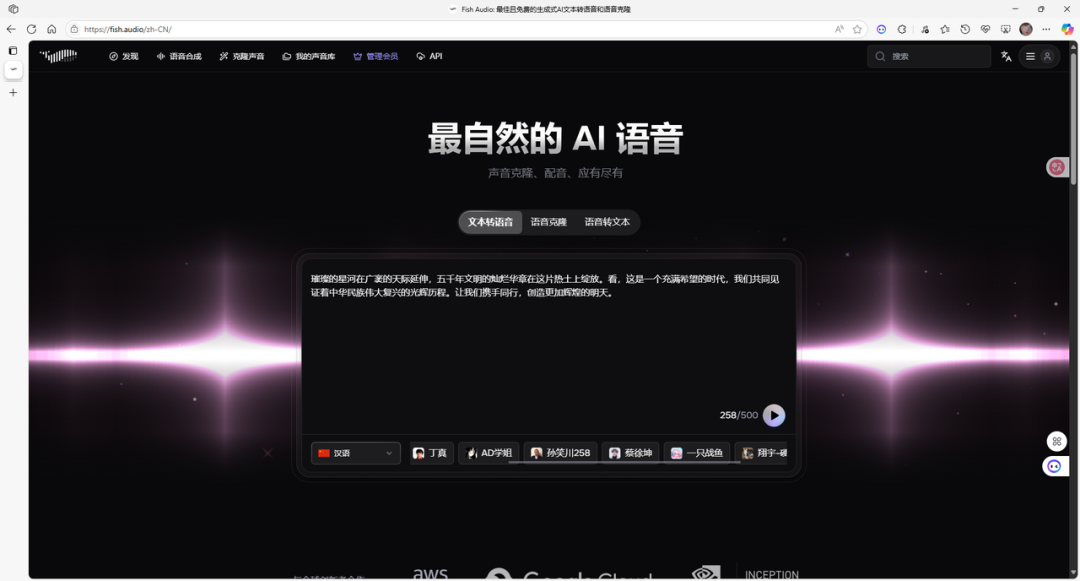Click the site language translate icon
The height and width of the screenshot is (581, 1080).
[1006, 56]
